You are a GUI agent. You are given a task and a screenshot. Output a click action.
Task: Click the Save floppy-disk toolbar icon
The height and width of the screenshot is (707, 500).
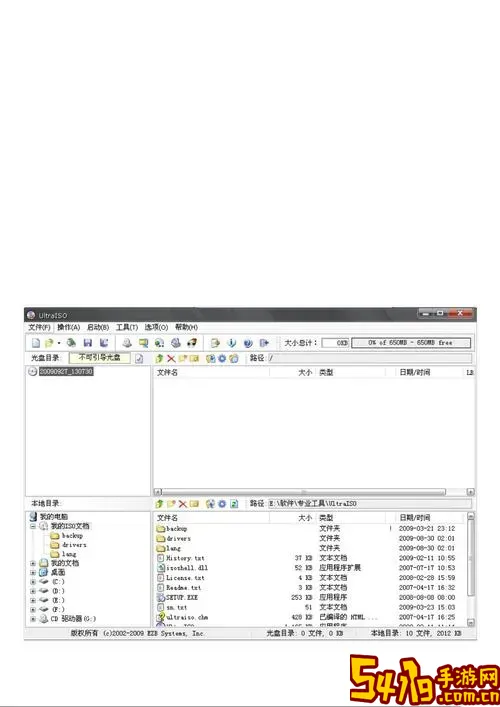[x=88, y=343]
